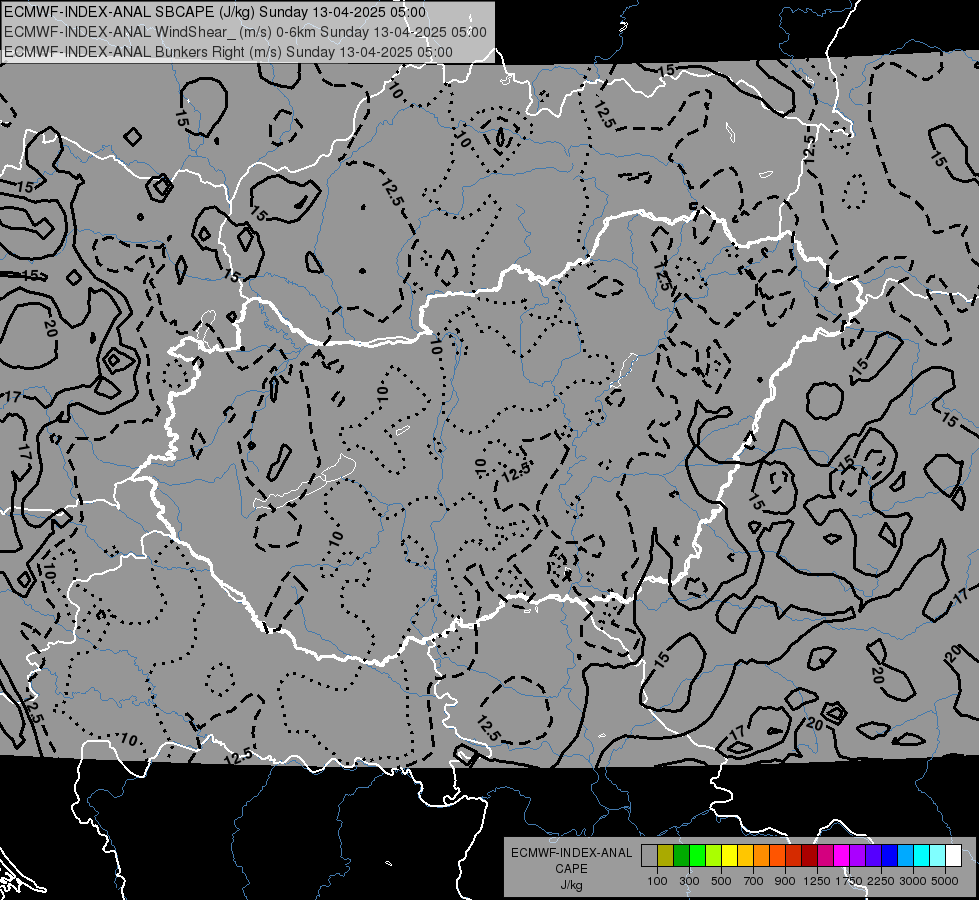Pick the pure blue legend swatch
The width and height of the screenshot is (979, 900).
tap(890, 855)
